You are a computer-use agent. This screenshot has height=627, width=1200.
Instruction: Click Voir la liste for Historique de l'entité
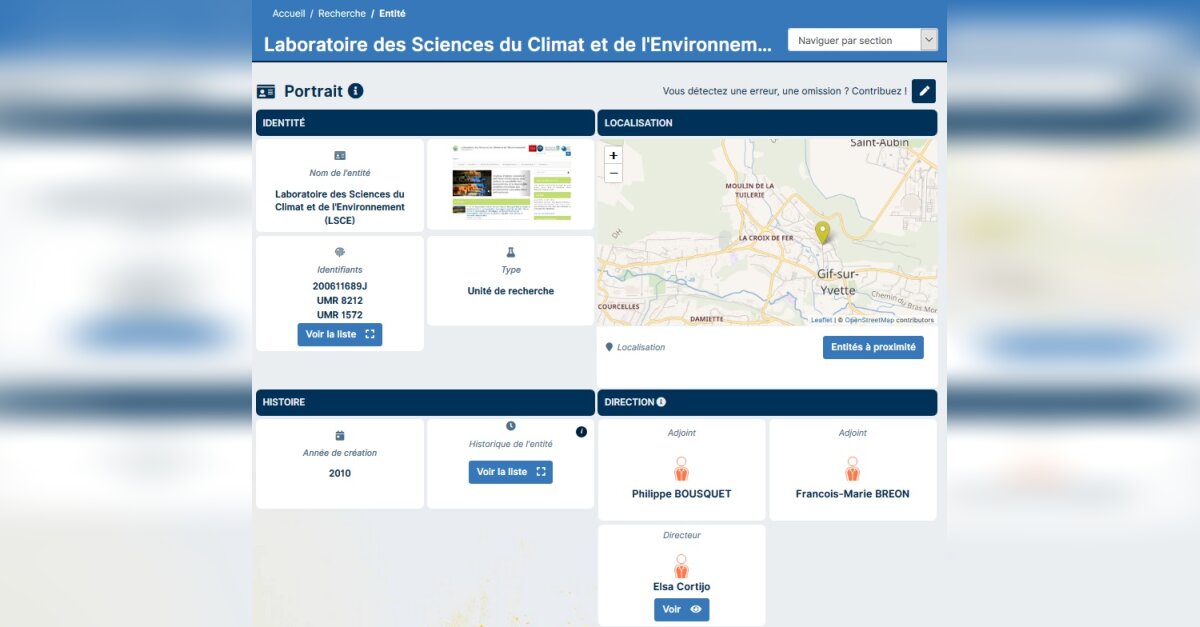(x=511, y=471)
